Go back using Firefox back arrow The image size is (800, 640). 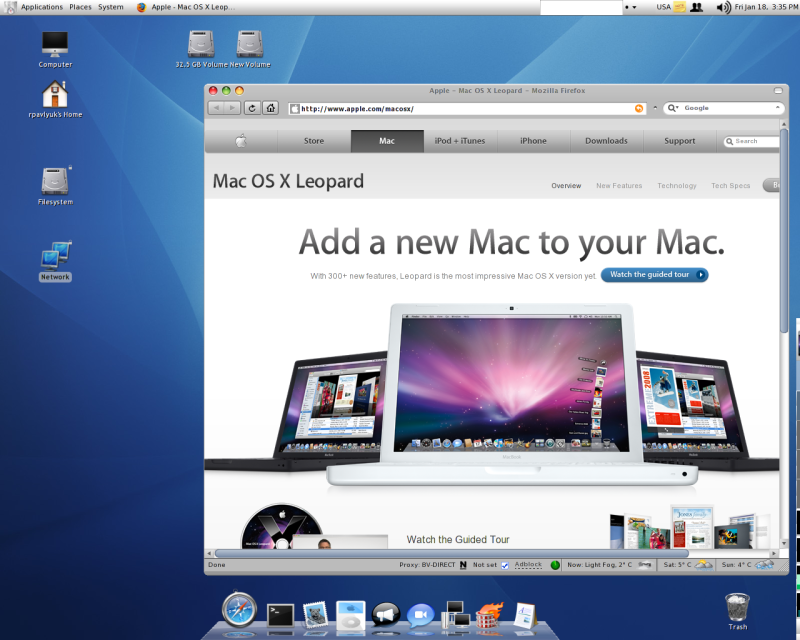[216, 108]
